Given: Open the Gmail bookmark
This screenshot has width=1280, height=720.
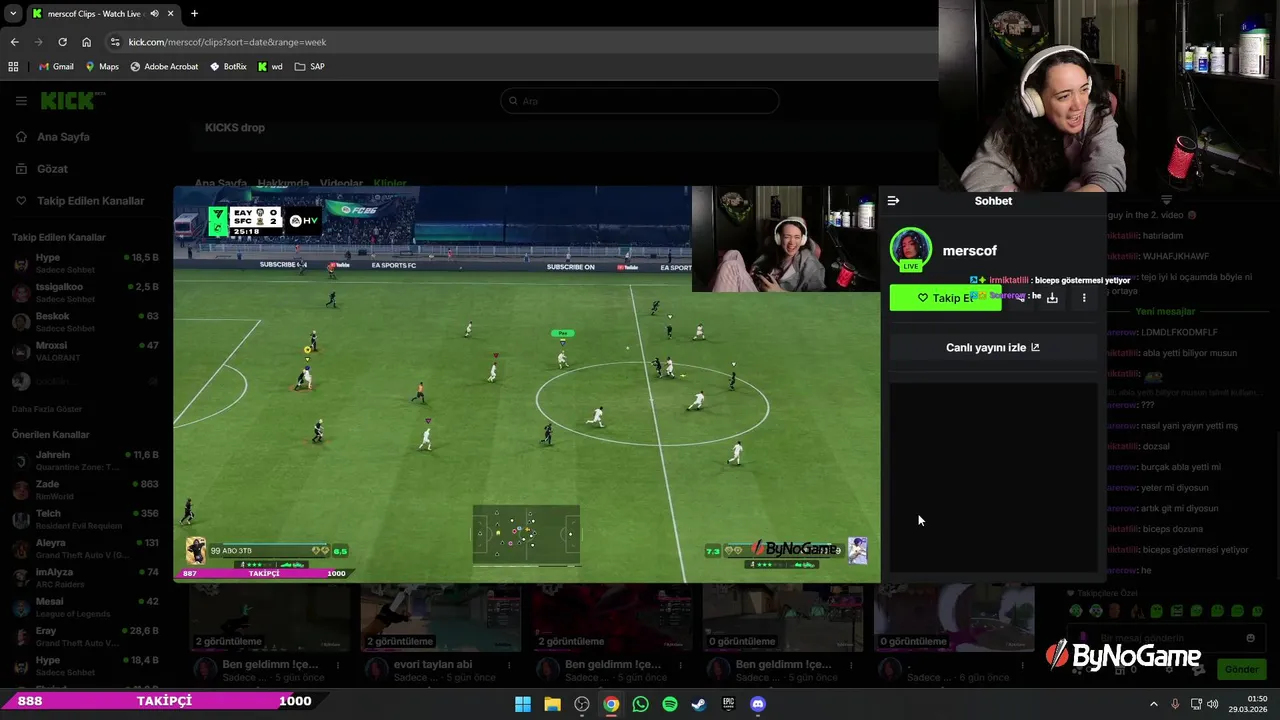Looking at the screenshot, I should click(x=56, y=66).
